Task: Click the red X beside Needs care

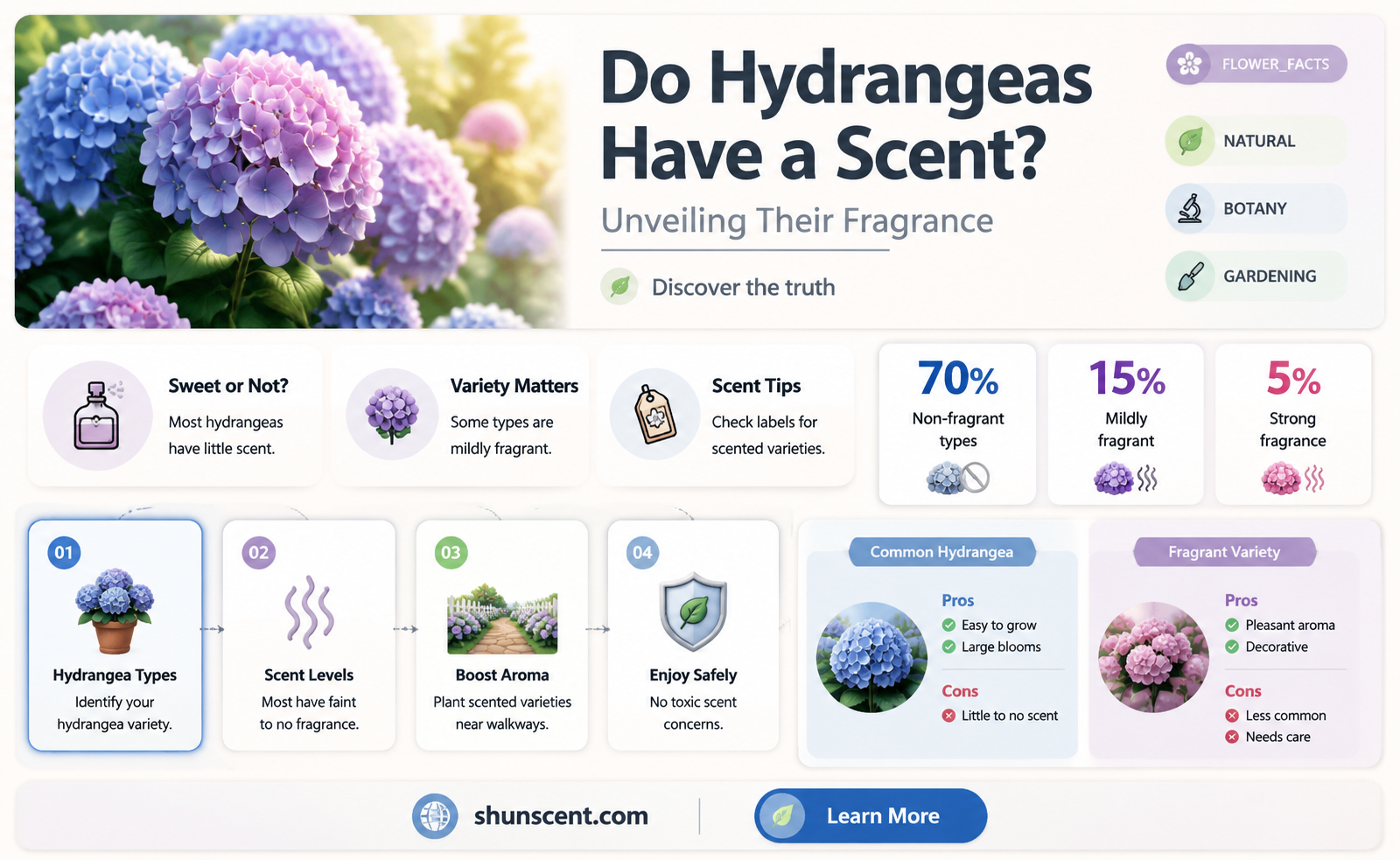Action: coord(1232,737)
